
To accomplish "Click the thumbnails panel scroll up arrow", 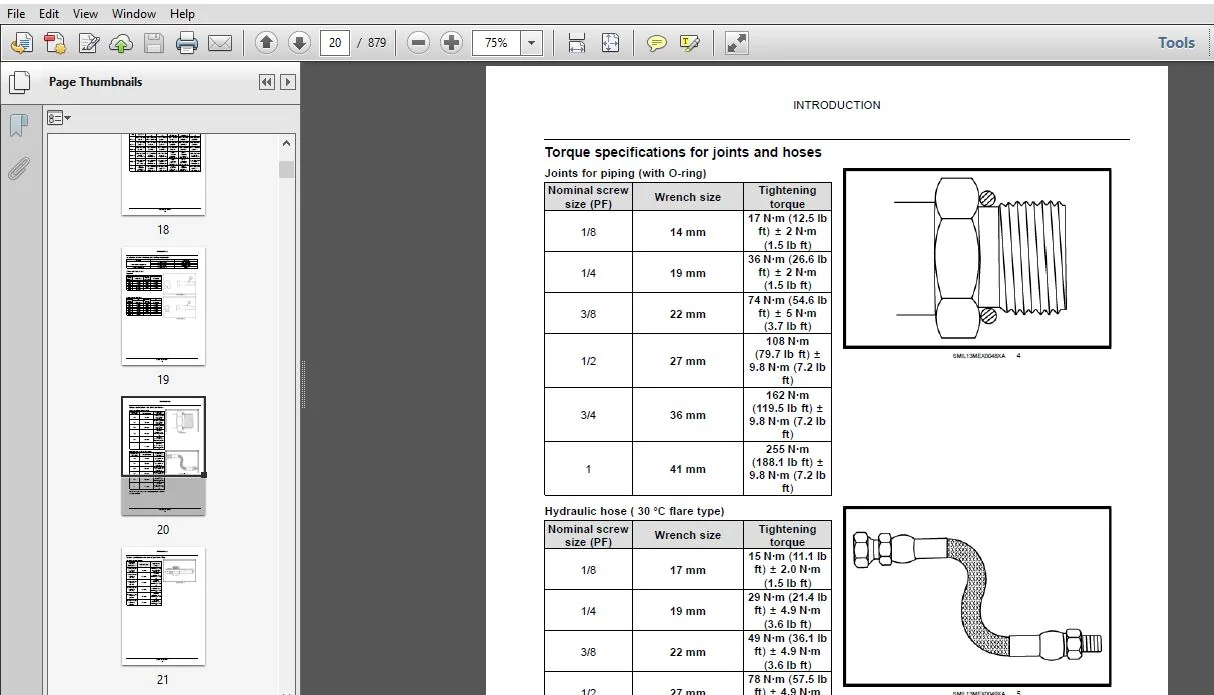I will [287, 145].
